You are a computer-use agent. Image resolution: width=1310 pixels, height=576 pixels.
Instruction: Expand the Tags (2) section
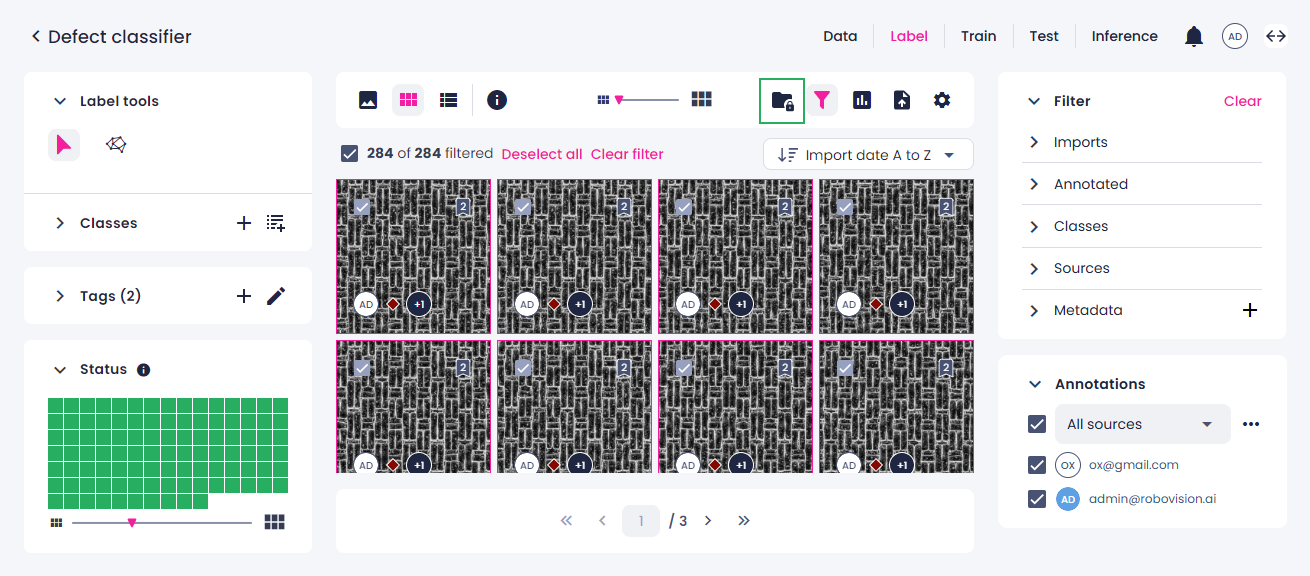point(60,296)
